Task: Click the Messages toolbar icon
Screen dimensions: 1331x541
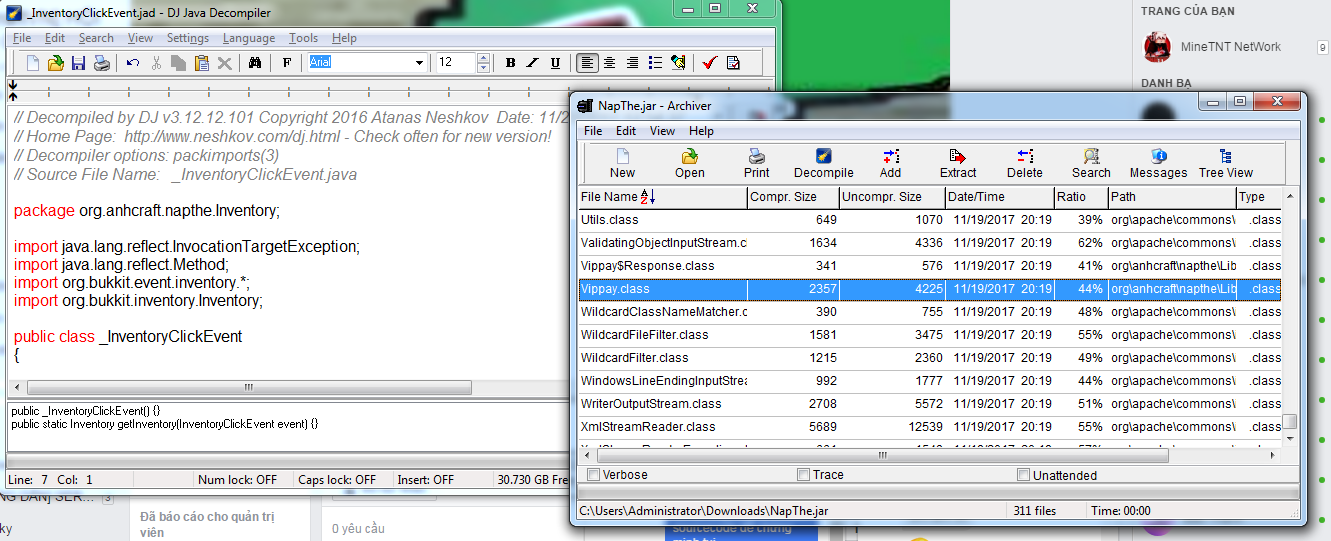Action: click(1158, 163)
